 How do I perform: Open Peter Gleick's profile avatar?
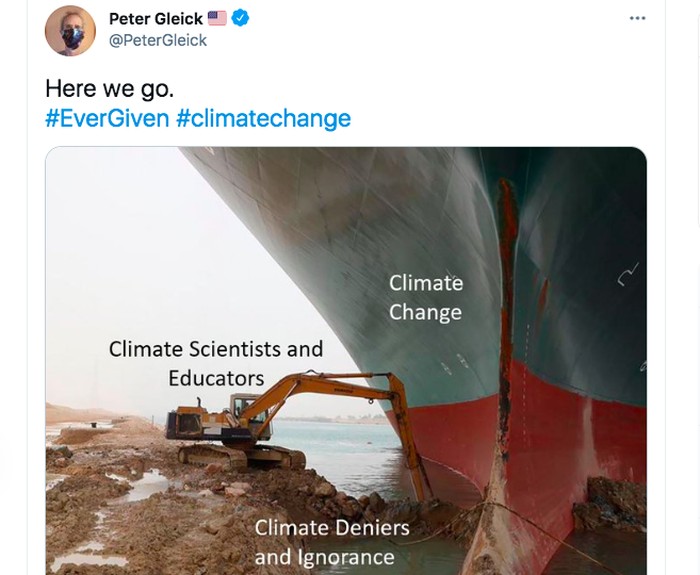[70, 31]
